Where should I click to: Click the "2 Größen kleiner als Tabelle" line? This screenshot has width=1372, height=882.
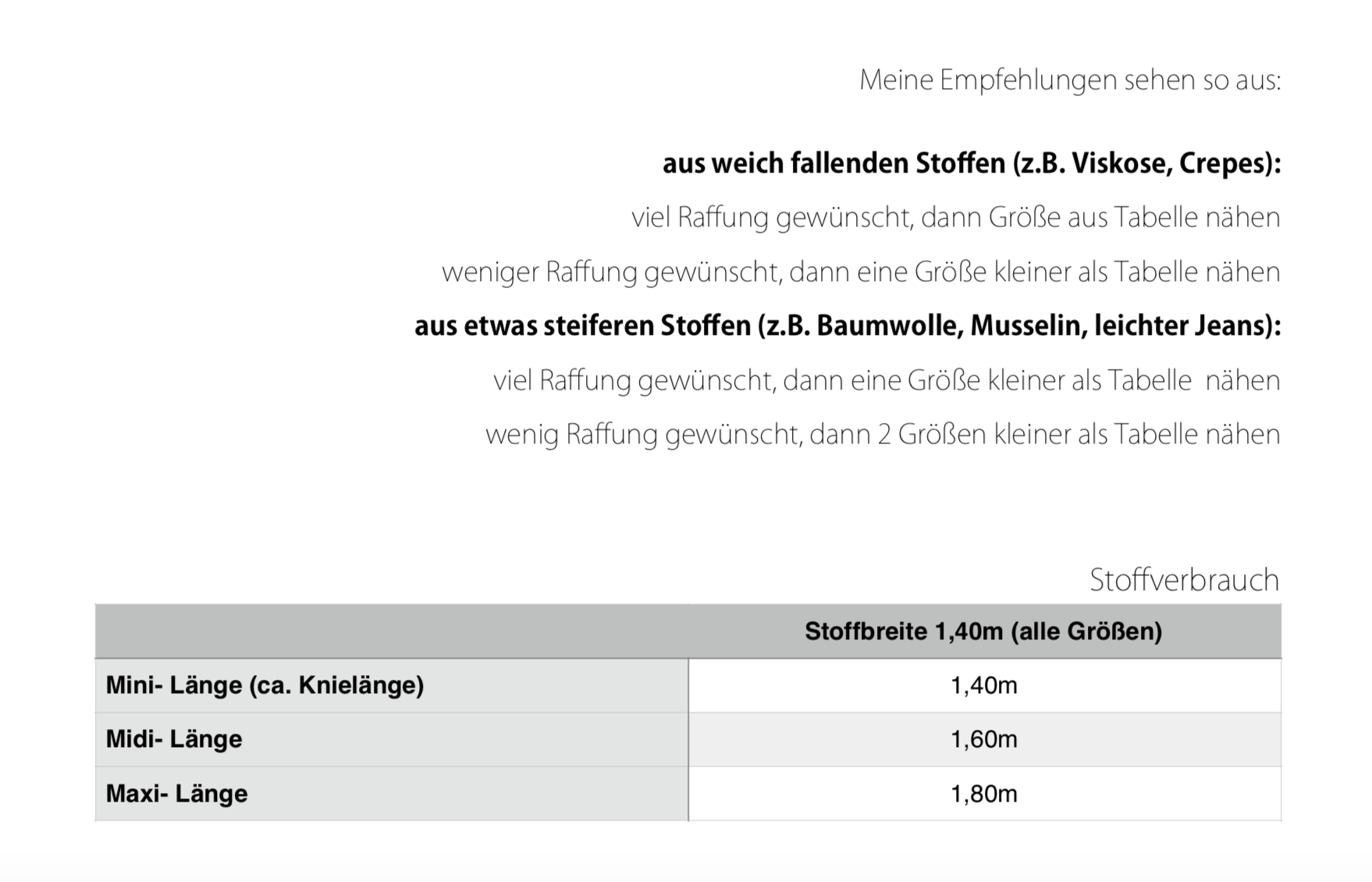coord(882,435)
